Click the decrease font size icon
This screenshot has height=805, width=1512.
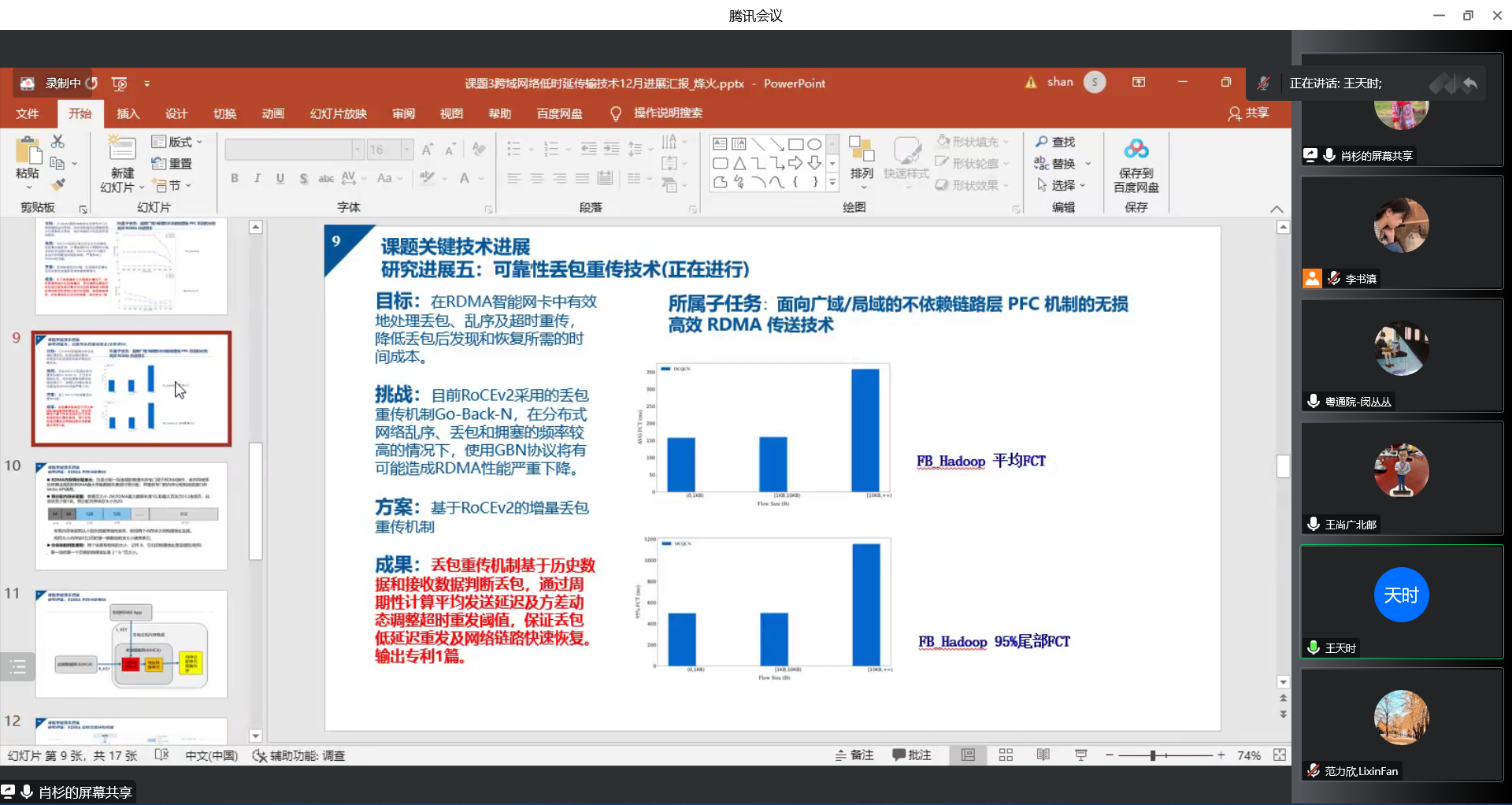coord(450,149)
